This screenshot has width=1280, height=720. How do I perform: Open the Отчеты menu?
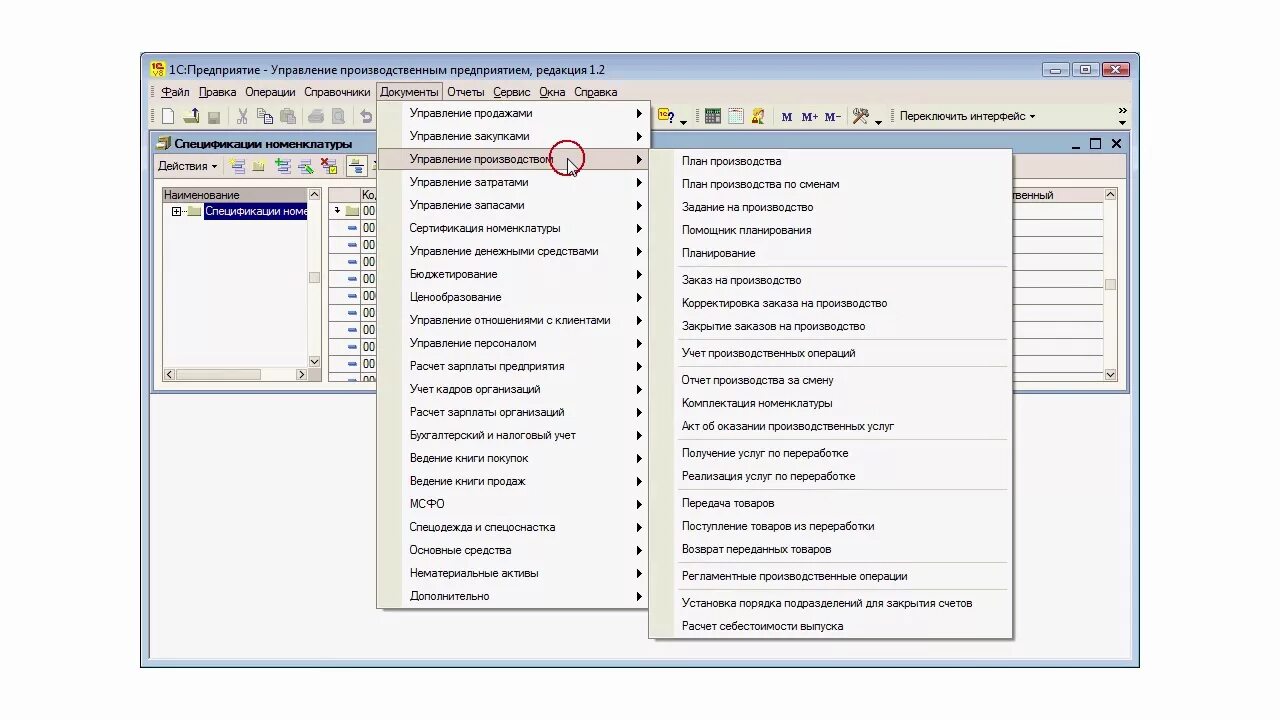[466, 92]
